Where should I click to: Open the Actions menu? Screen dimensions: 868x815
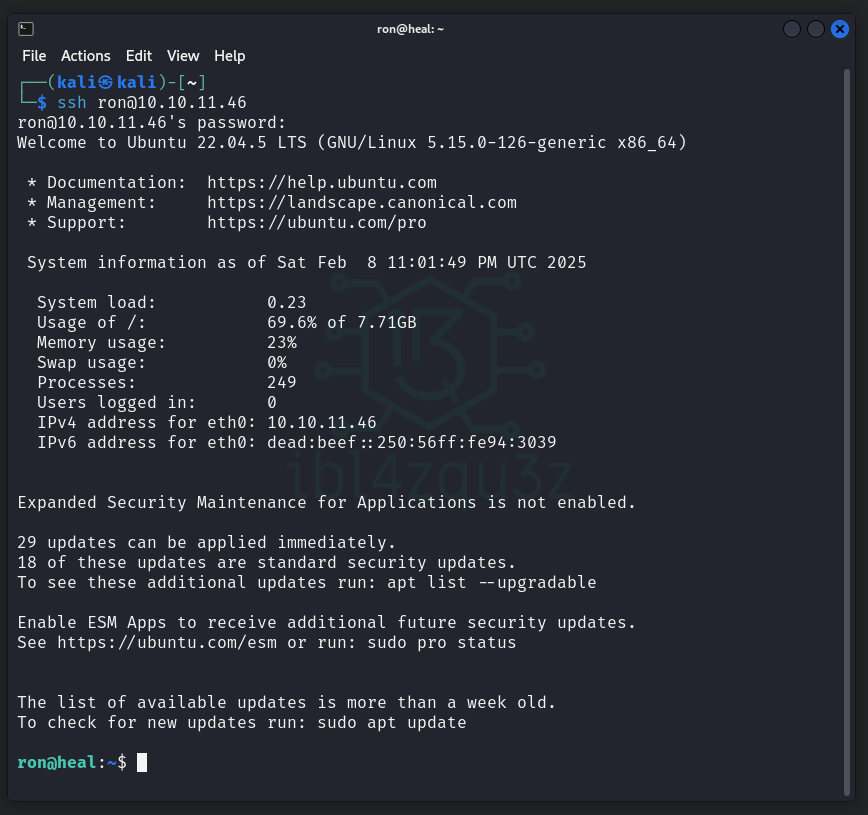click(x=85, y=56)
